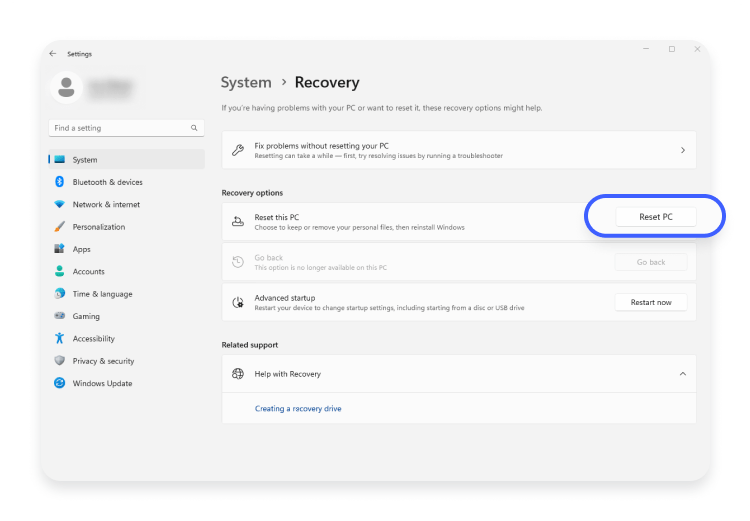750x521 pixels.
Task: Click the Help with Recovery globe icon
Action: coord(238,374)
